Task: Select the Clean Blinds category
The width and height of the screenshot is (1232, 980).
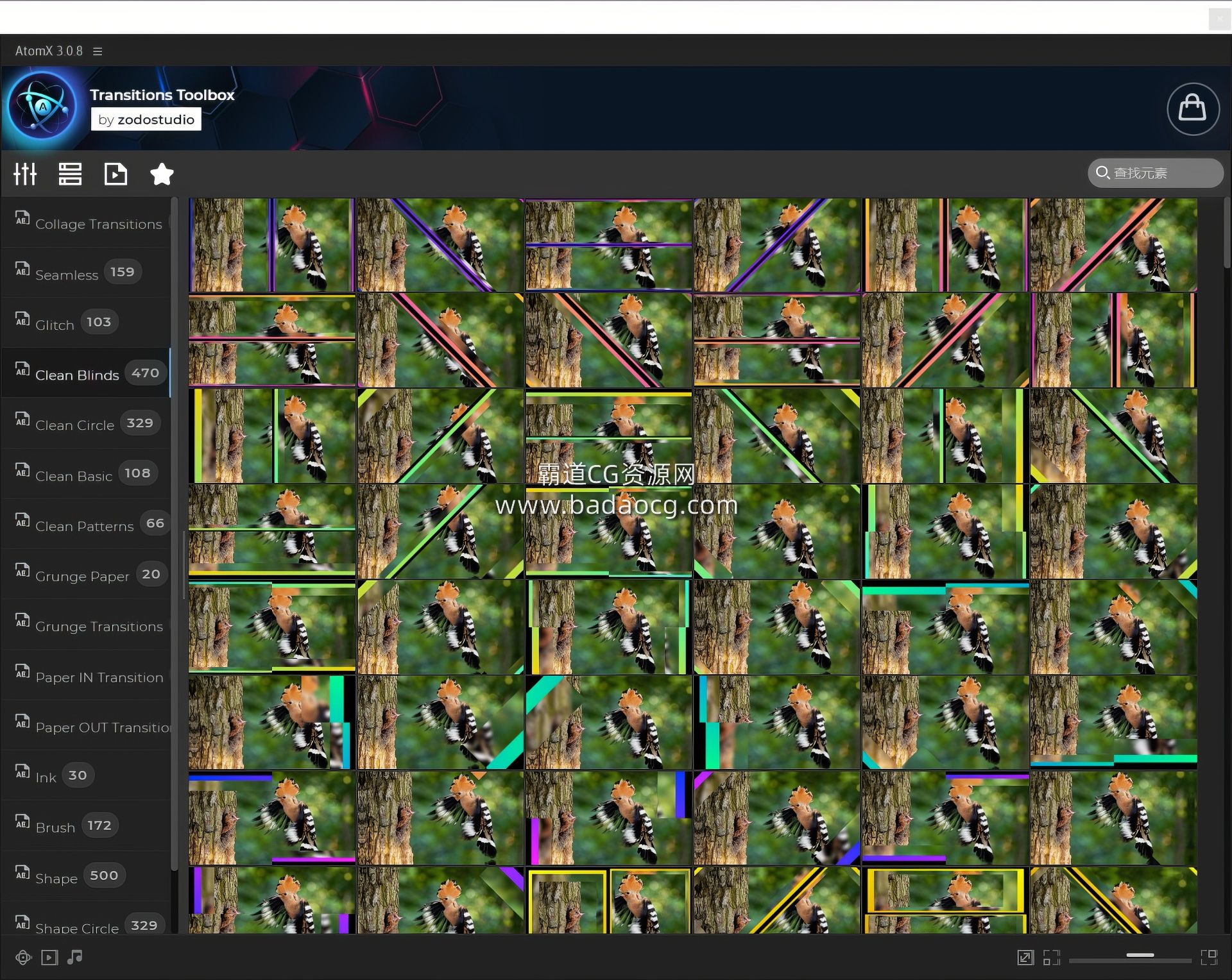Action: tap(86, 373)
